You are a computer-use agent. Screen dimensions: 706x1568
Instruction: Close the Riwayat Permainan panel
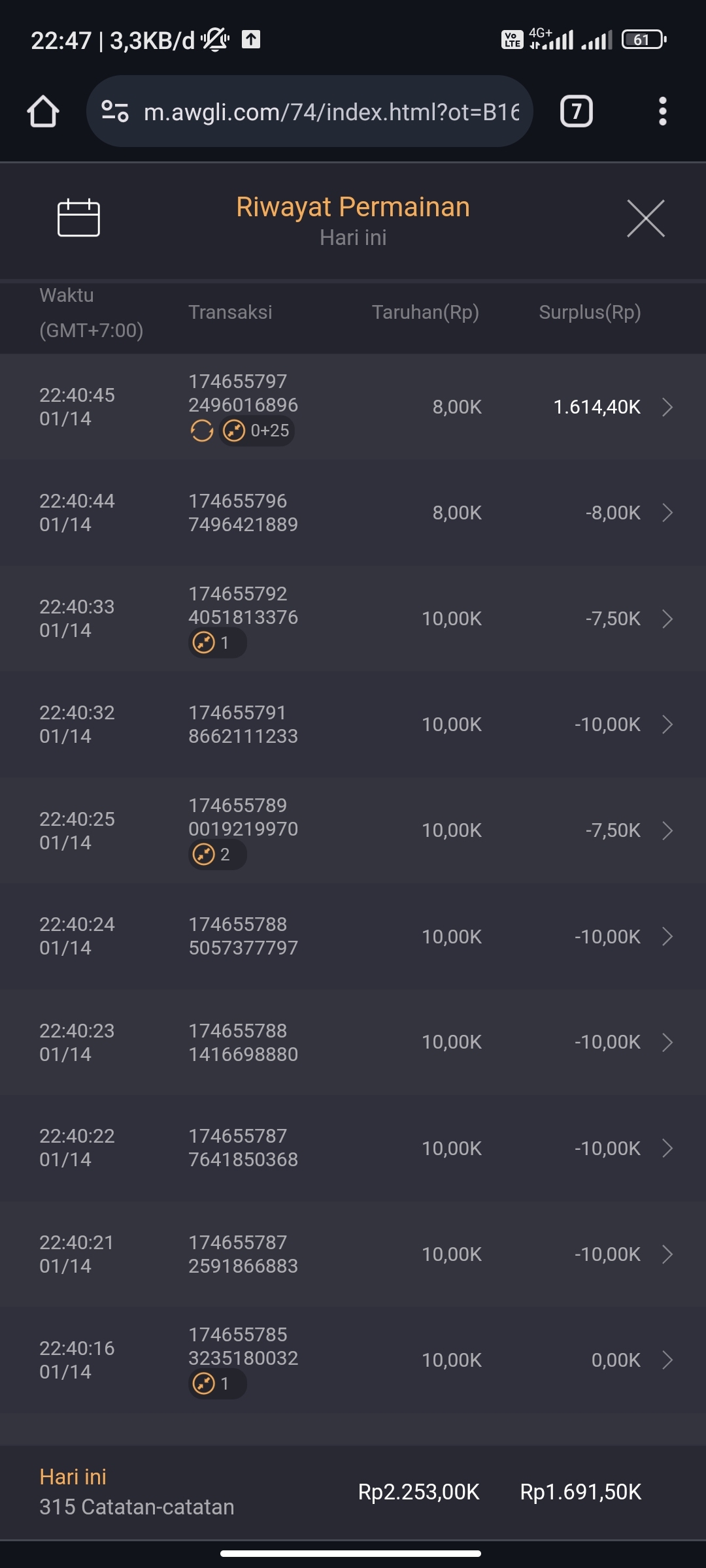pyautogui.click(x=645, y=218)
